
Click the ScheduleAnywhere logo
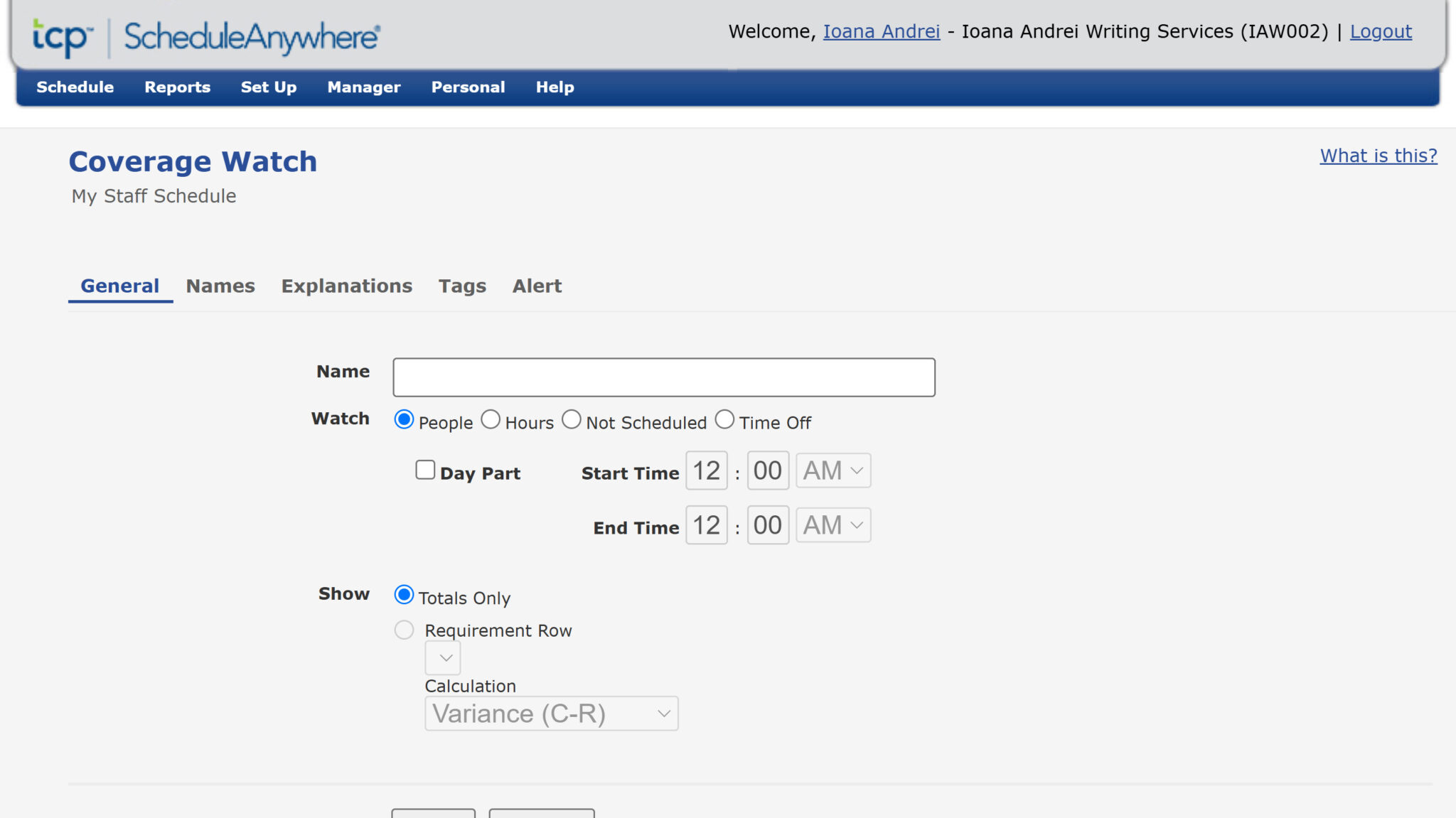pos(206,36)
